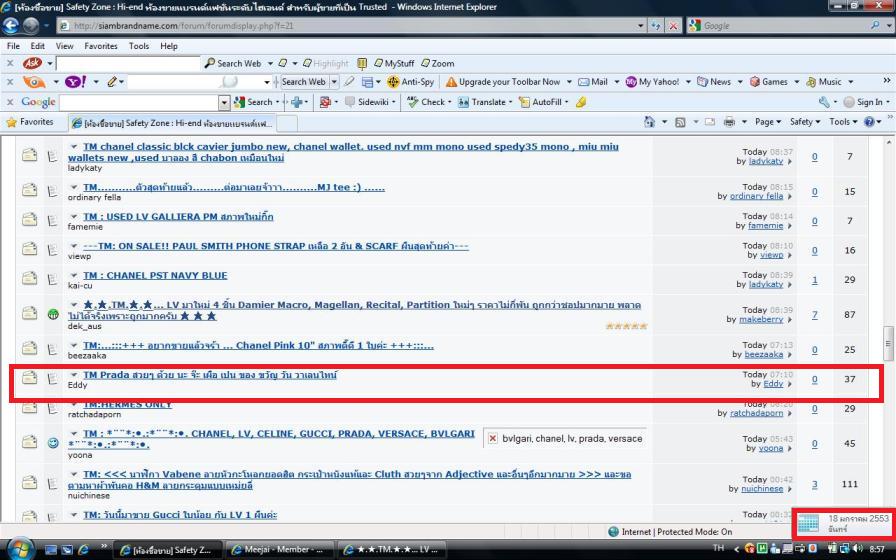Open Google toolbar wrench settings
This screenshot has width=896, height=560.
(x=823, y=102)
